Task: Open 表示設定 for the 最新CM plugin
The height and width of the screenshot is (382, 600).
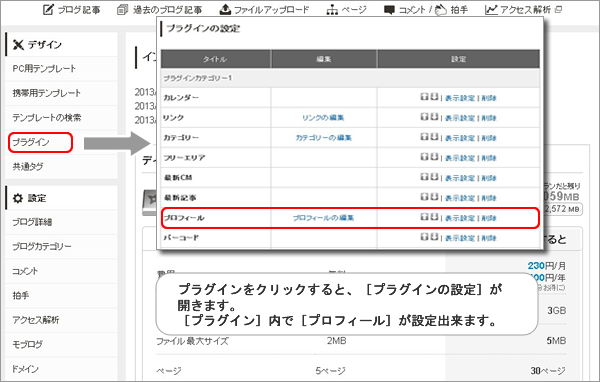Action: pos(460,178)
